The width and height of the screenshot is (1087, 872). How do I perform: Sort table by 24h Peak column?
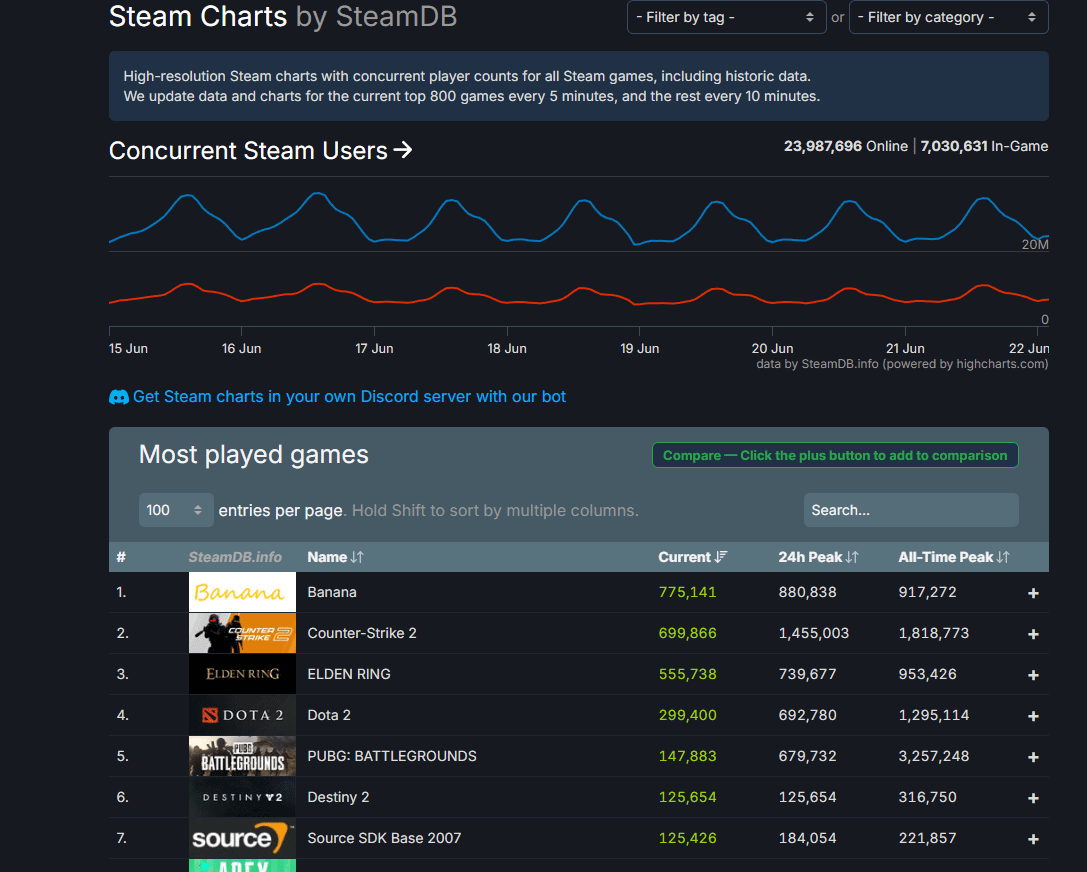818,557
